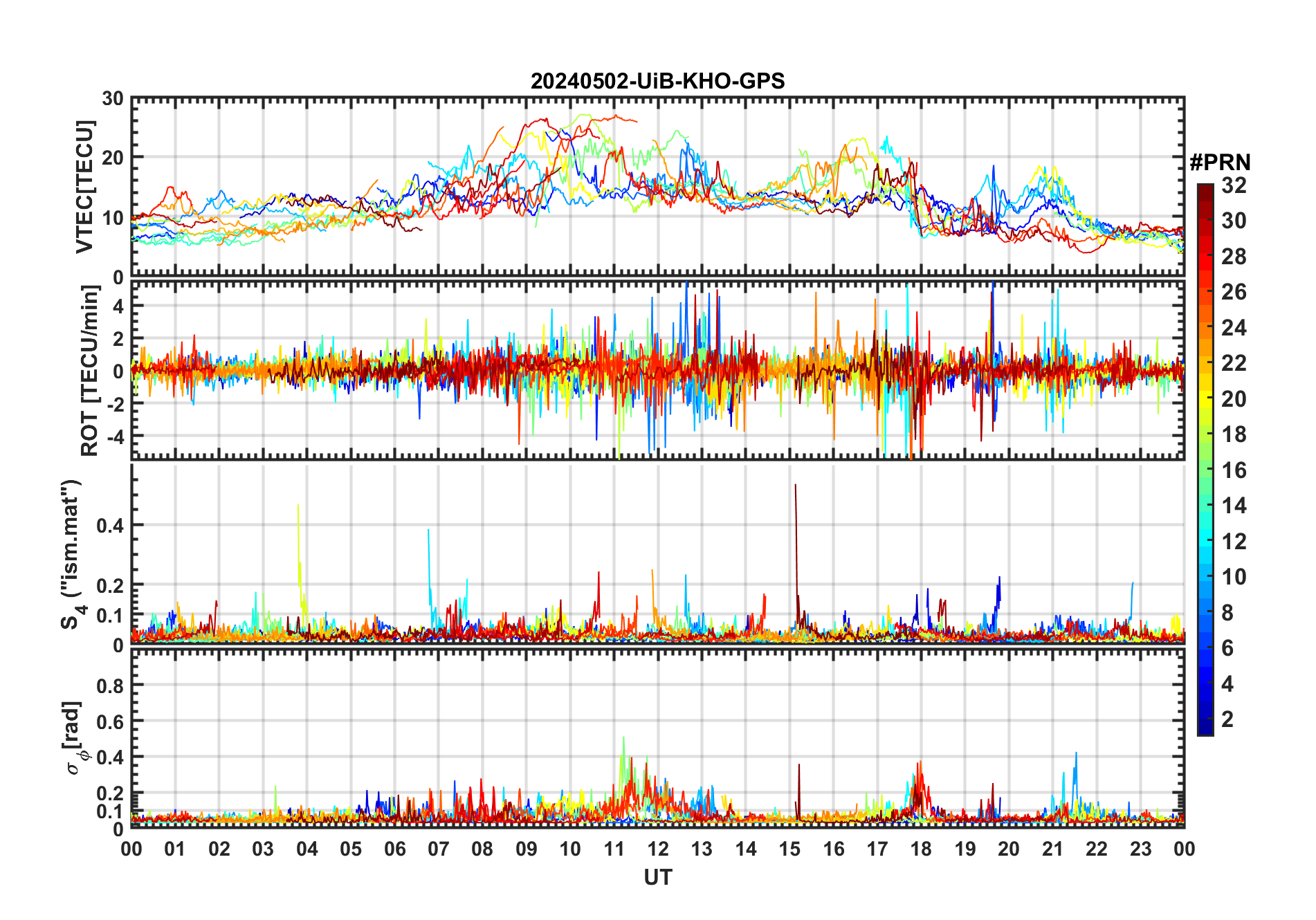Click the x-axis hour tick label 11
The height and width of the screenshot is (920, 1316).
614,849
